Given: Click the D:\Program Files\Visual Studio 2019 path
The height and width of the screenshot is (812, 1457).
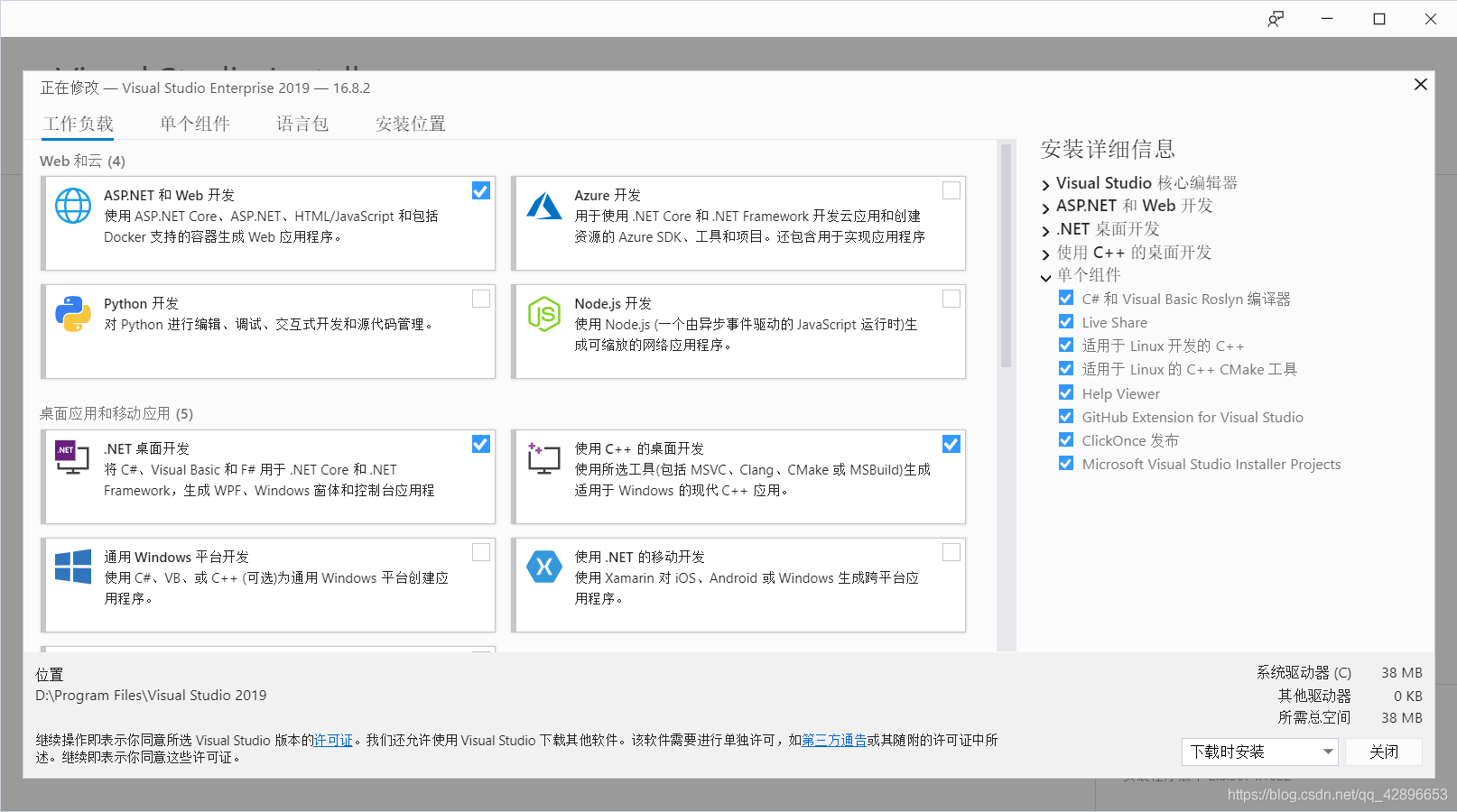Looking at the screenshot, I should (151, 695).
